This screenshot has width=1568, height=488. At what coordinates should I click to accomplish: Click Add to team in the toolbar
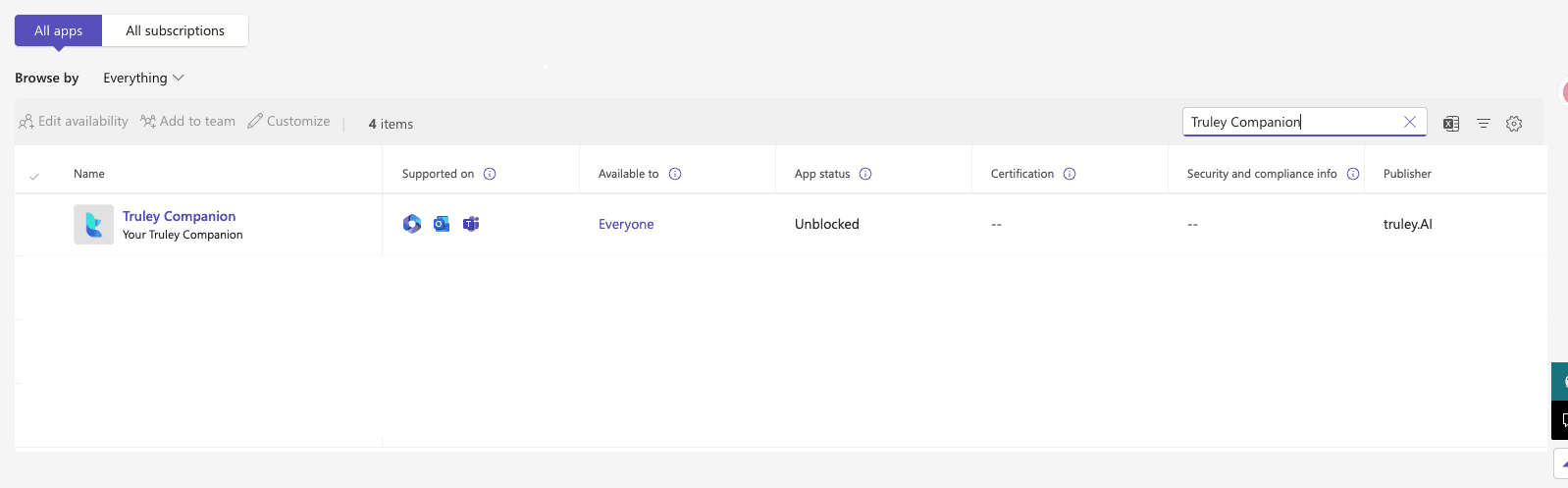187,122
